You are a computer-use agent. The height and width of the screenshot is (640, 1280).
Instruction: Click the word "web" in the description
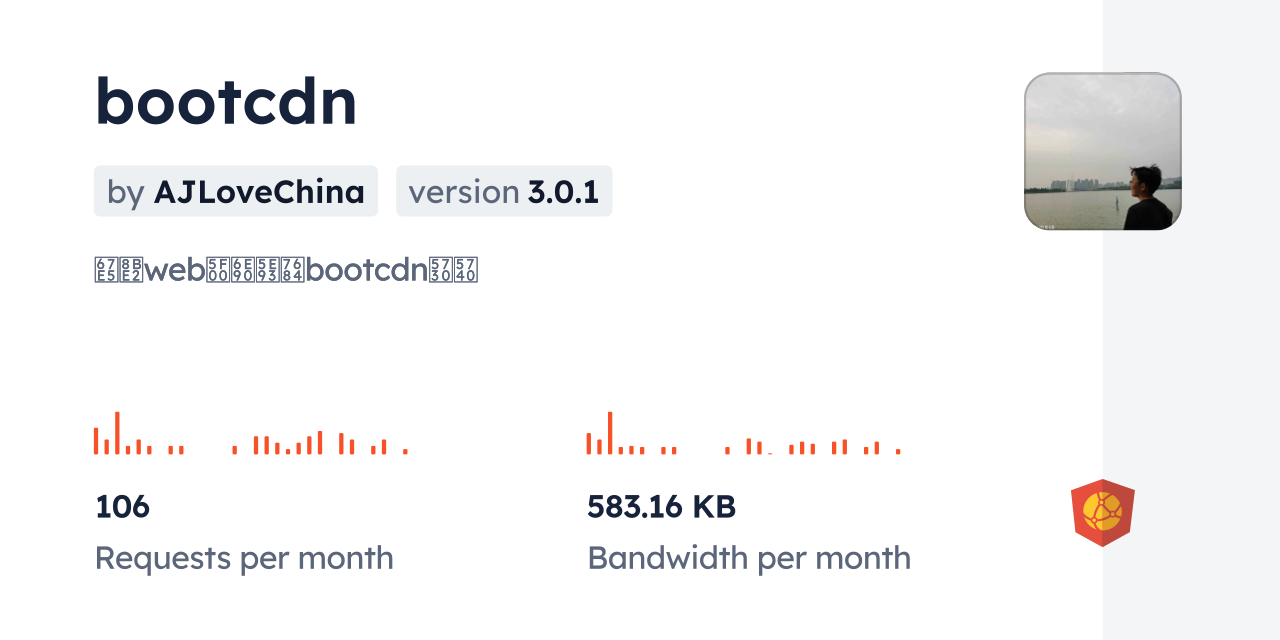(x=175, y=271)
